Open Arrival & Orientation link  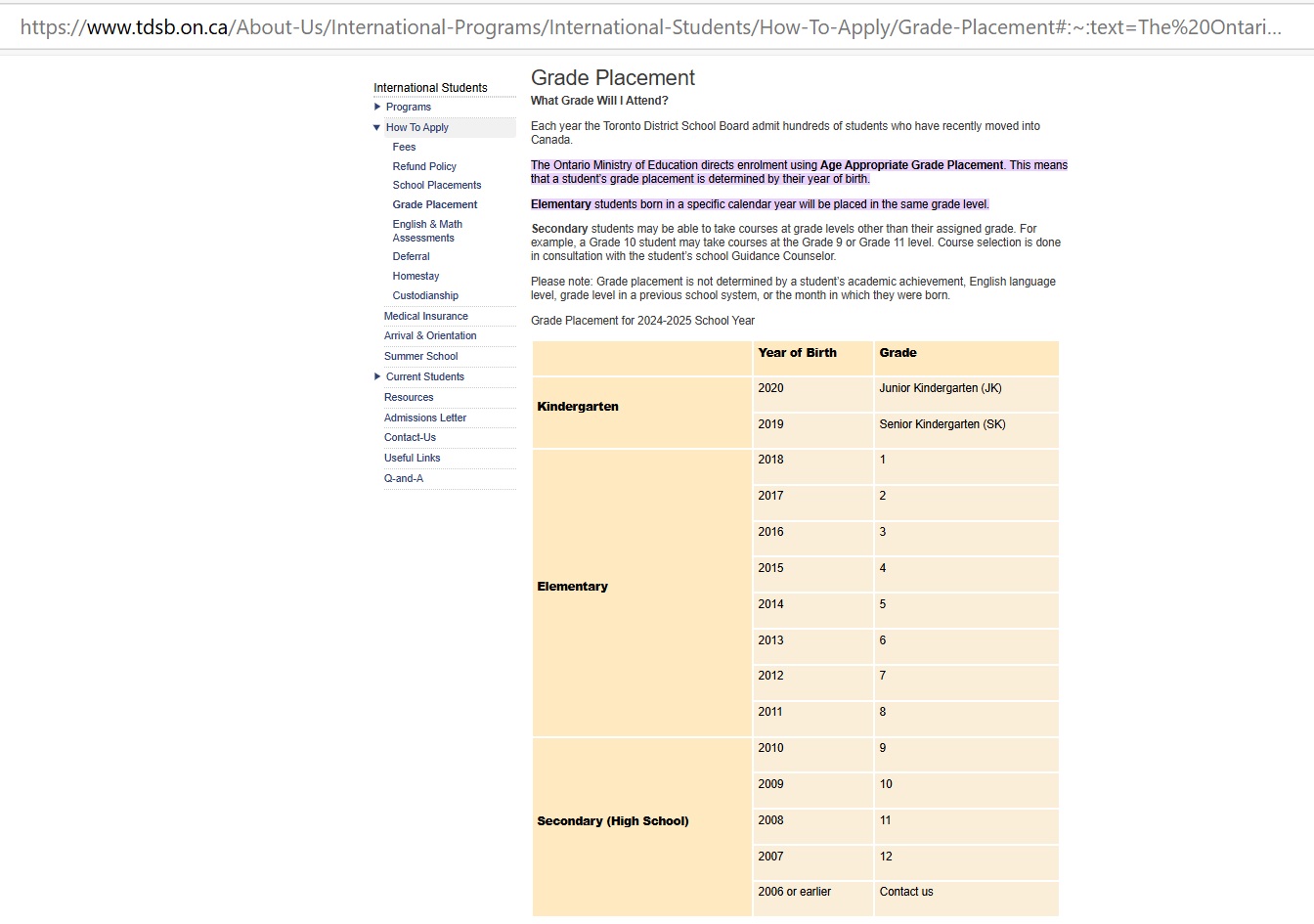pyautogui.click(x=430, y=335)
